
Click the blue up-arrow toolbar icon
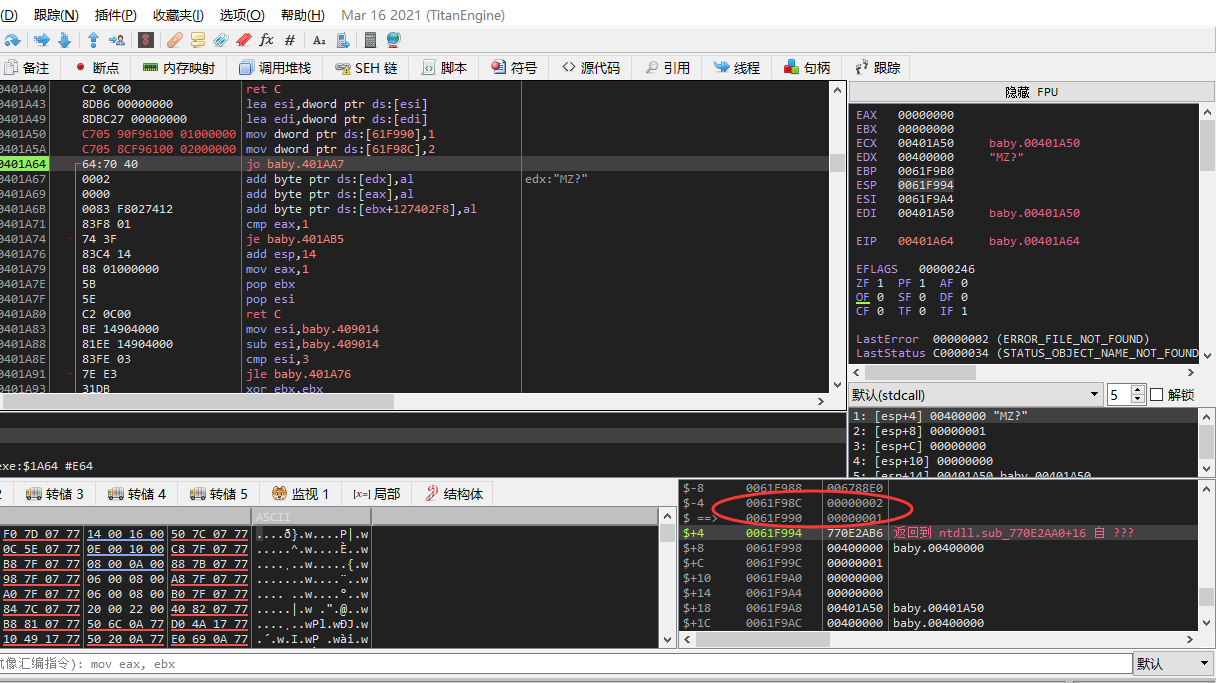(92, 40)
